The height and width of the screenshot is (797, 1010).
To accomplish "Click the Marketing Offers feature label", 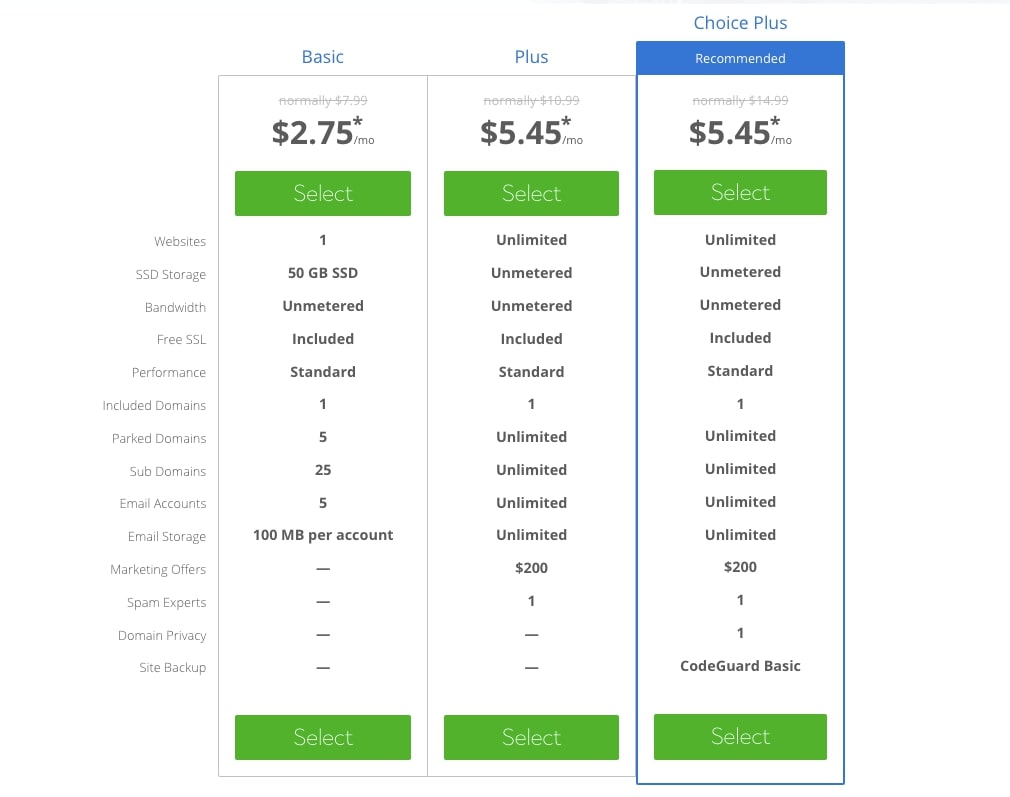I will (158, 570).
